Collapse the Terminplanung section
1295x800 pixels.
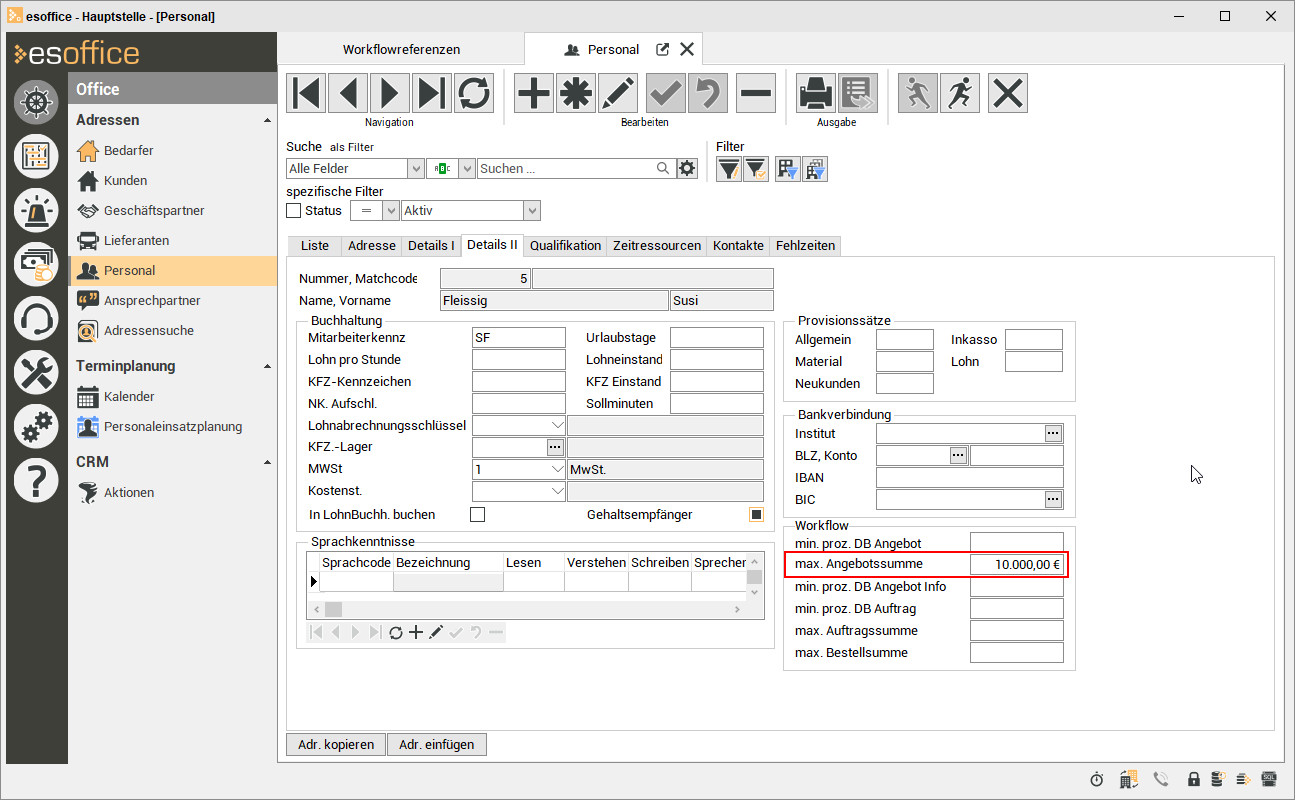[267, 366]
